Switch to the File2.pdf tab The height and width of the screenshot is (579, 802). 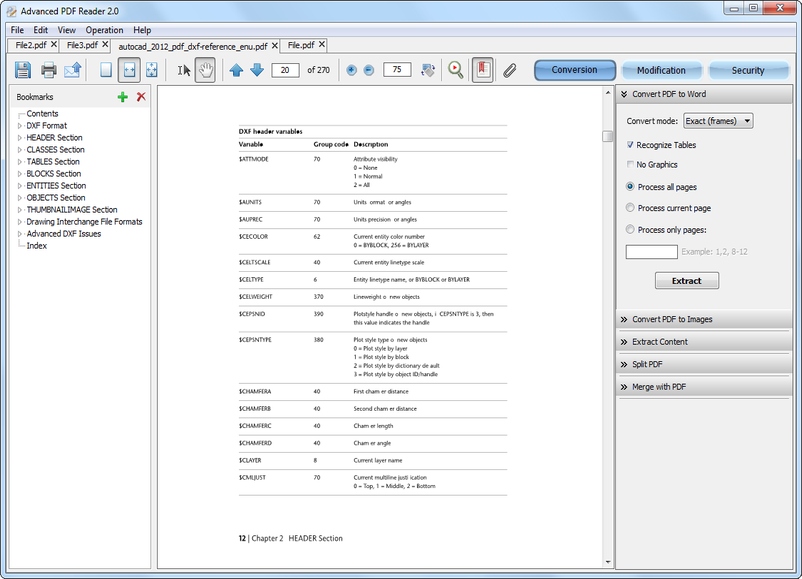coord(31,45)
